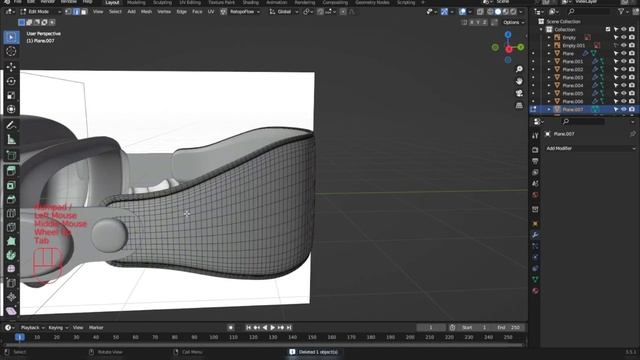The image size is (640, 360).
Task: Select the Shear tool
Action: click(x=11, y=311)
